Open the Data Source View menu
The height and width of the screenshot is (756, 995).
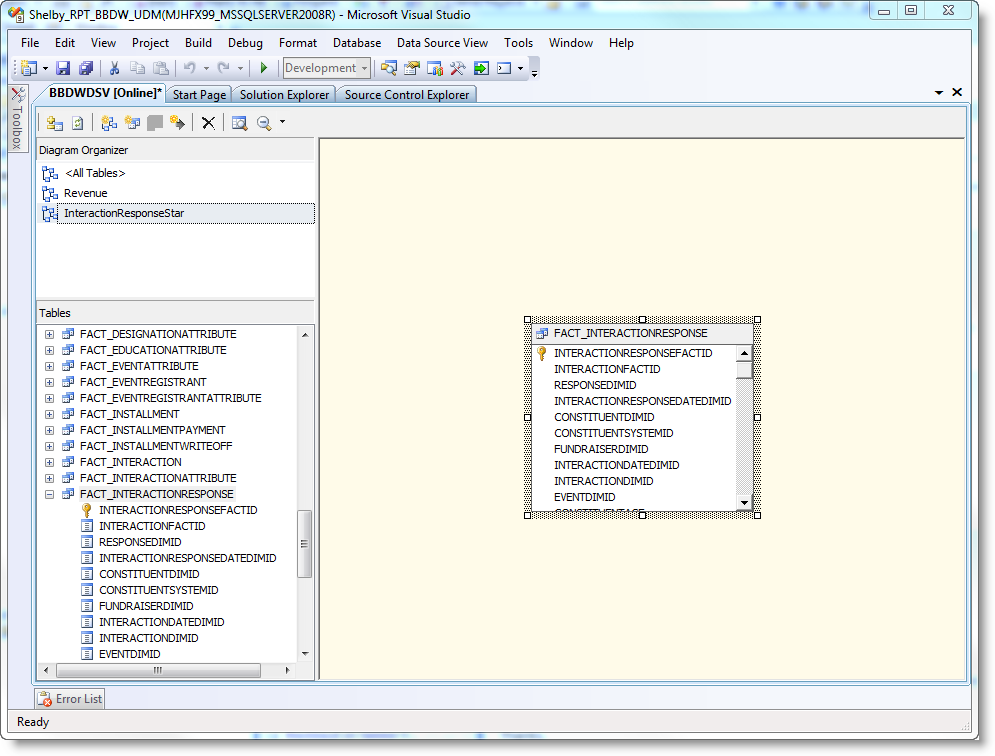[442, 43]
